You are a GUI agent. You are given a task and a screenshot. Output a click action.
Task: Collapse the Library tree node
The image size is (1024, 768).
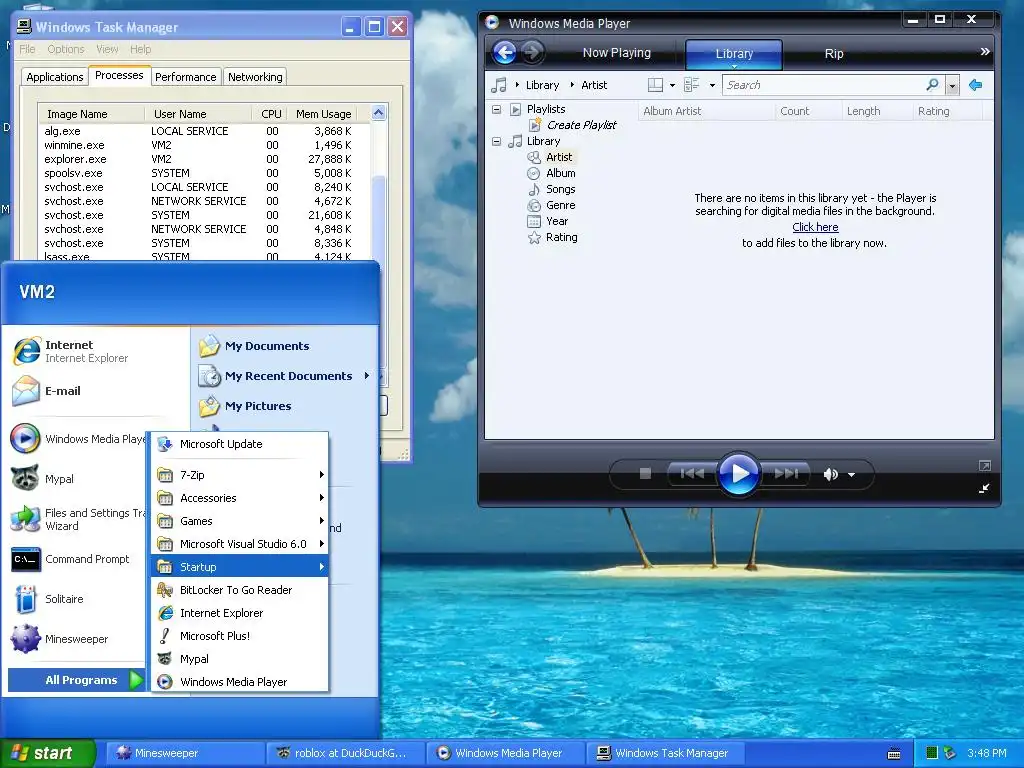point(496,141)
